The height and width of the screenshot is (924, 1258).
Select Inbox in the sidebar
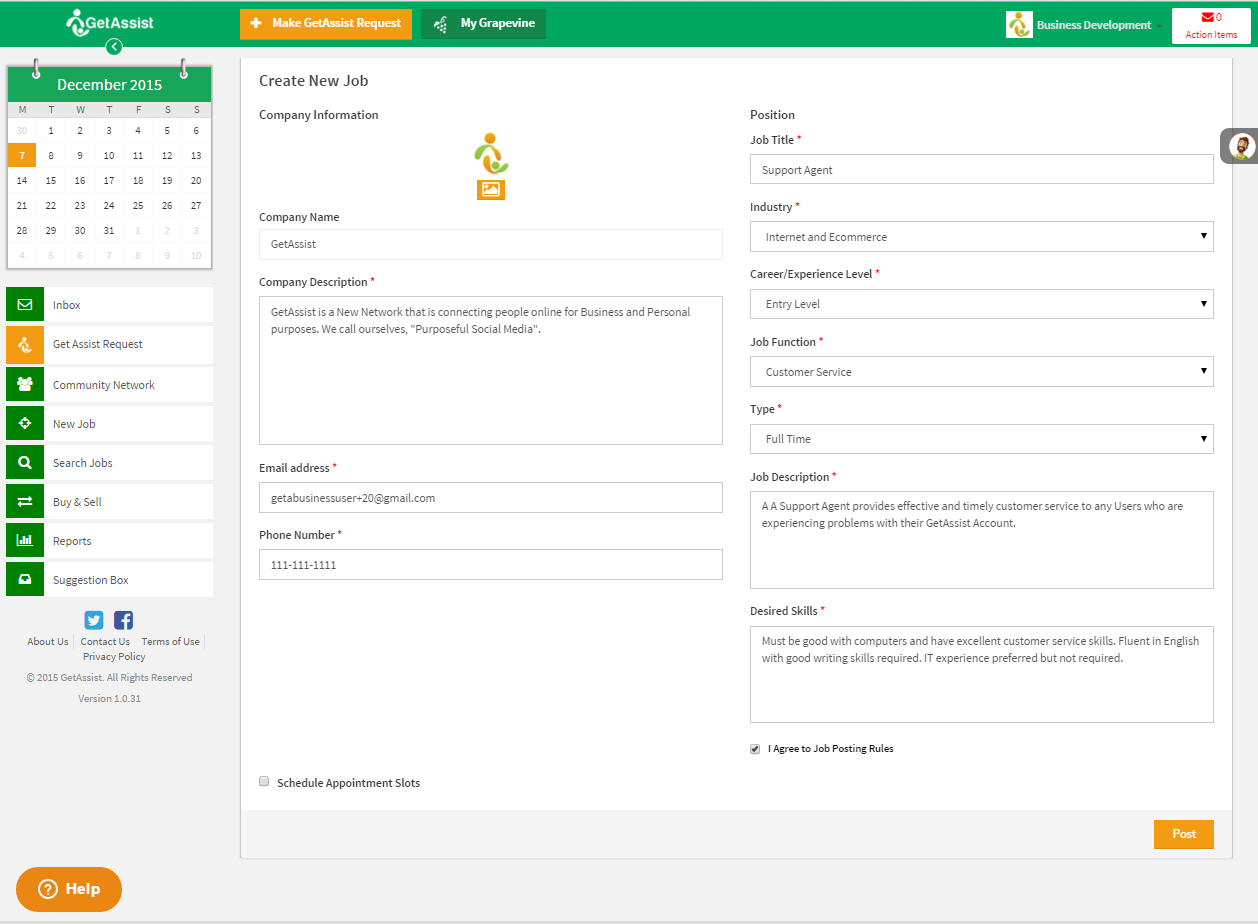[109, 305]
